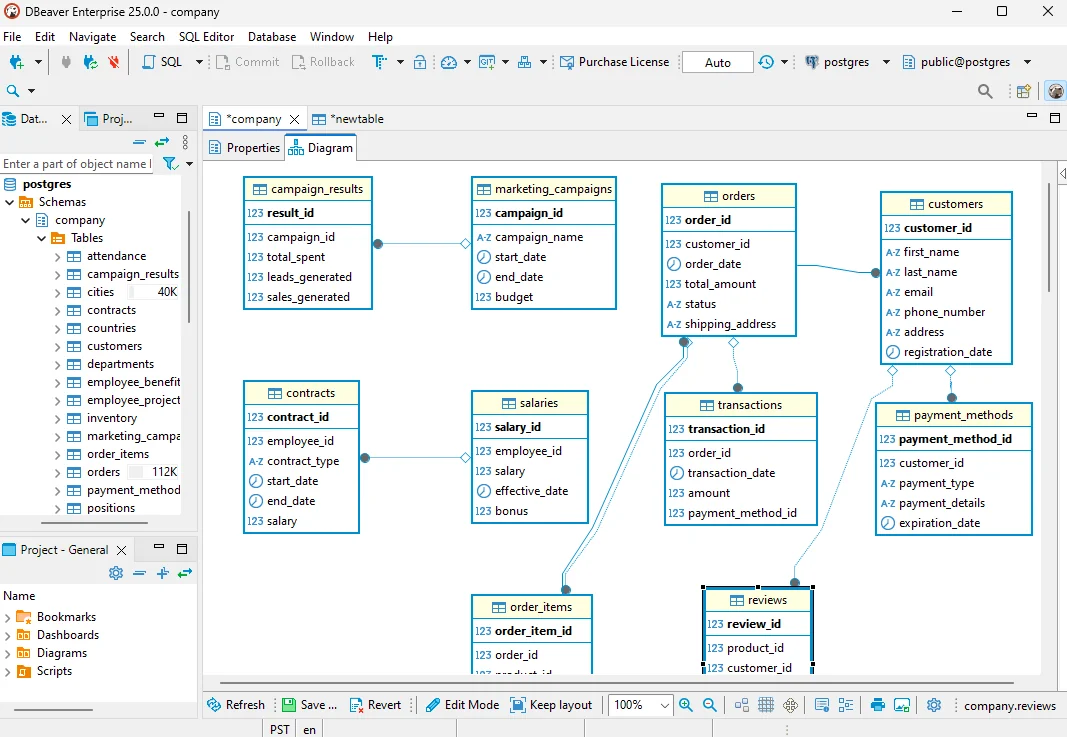Screen dimensions: 1067x737
Task: Click the Save ... button
Action: point(310,705)
